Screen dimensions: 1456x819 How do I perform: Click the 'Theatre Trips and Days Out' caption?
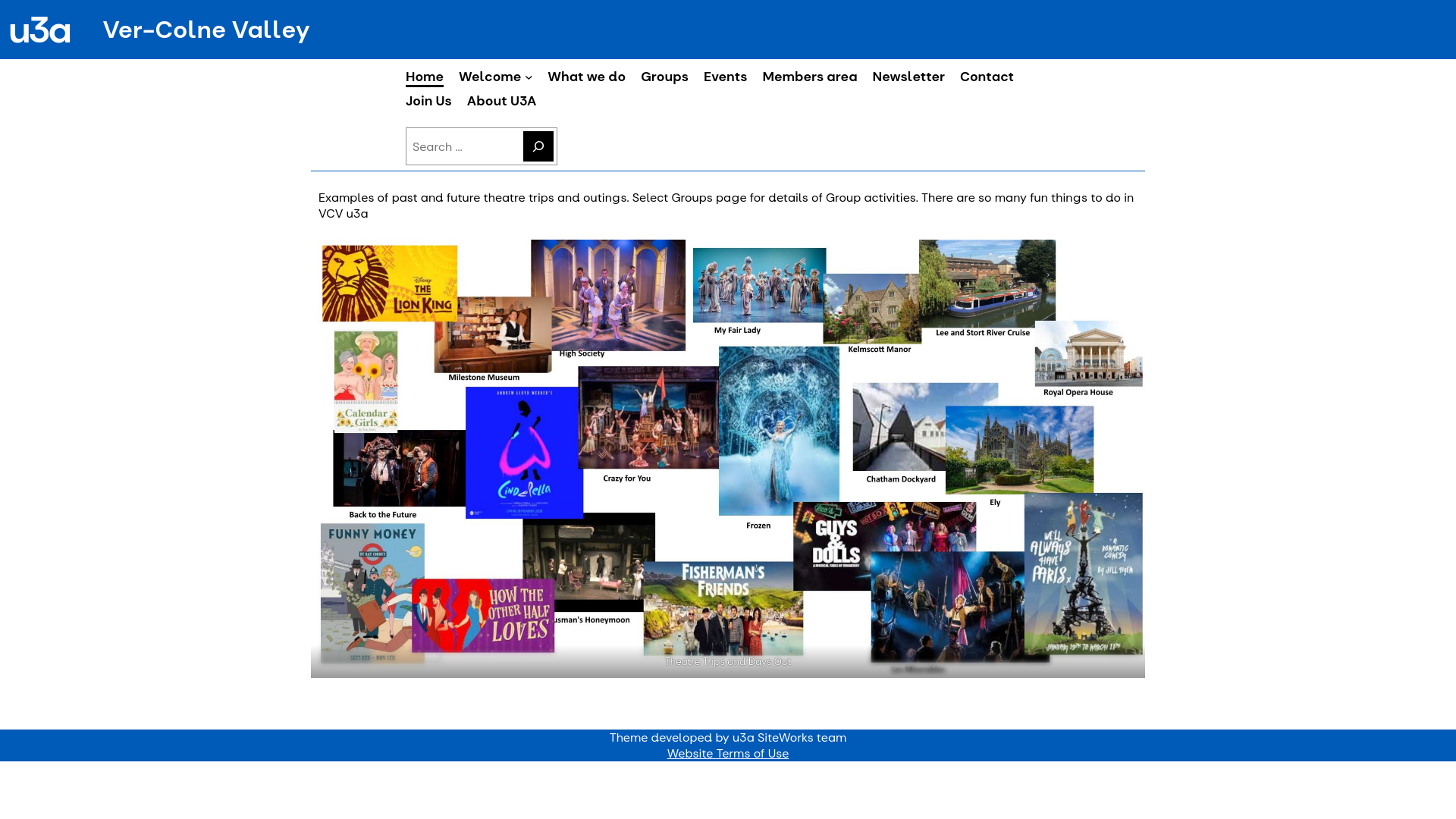(x=728, y=662)
